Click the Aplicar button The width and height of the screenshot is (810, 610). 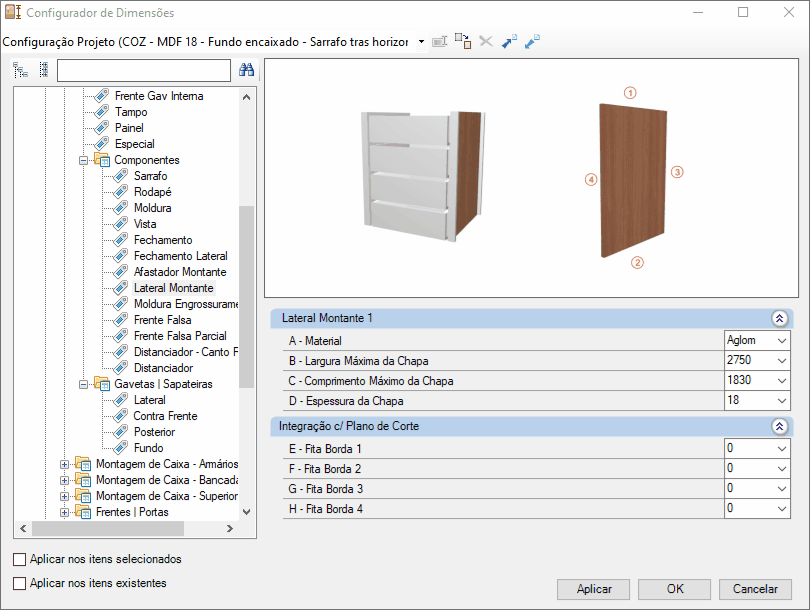pyautogui.click(x=594, y=589)
